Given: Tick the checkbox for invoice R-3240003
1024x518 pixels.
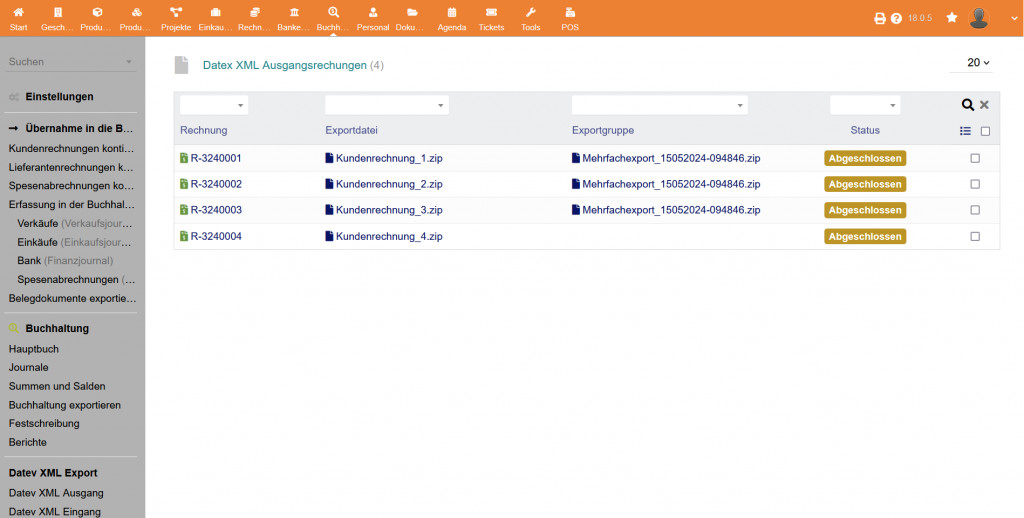Looking at the screenshot, I should pos(975,210).
